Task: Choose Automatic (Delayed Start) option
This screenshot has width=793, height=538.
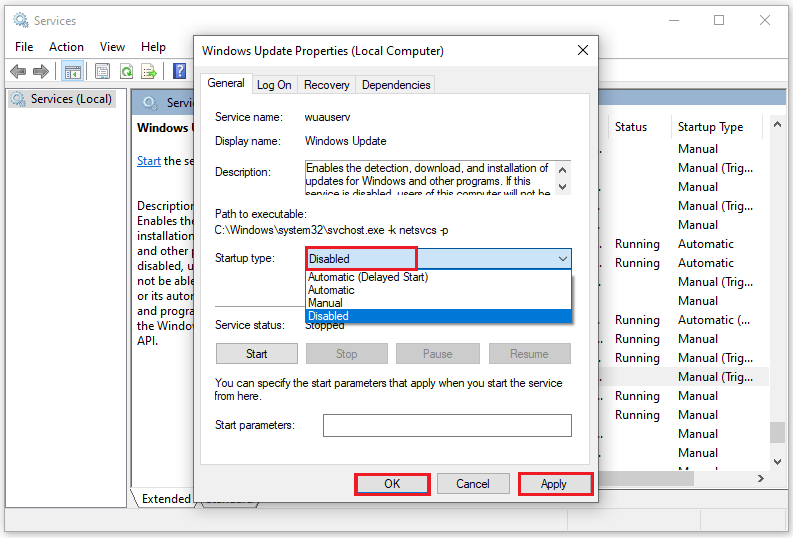Action: point(438,277)
